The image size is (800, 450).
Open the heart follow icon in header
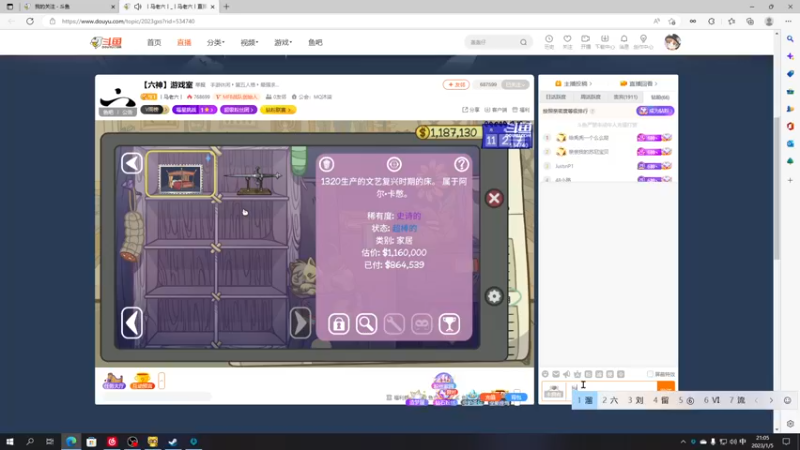pos(567,41)
